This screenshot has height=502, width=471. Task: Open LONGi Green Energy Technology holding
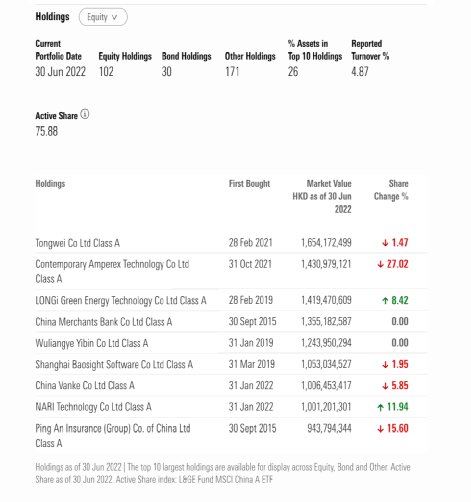(x=121, y=301)
